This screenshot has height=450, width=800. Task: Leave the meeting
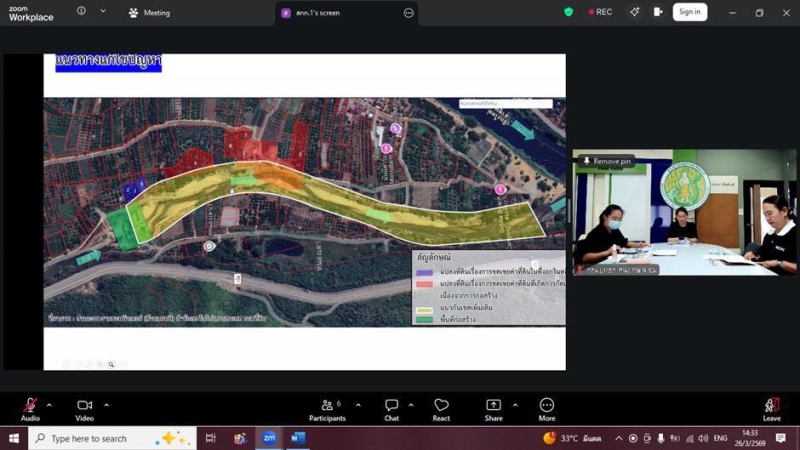click(x=771, y=405)
